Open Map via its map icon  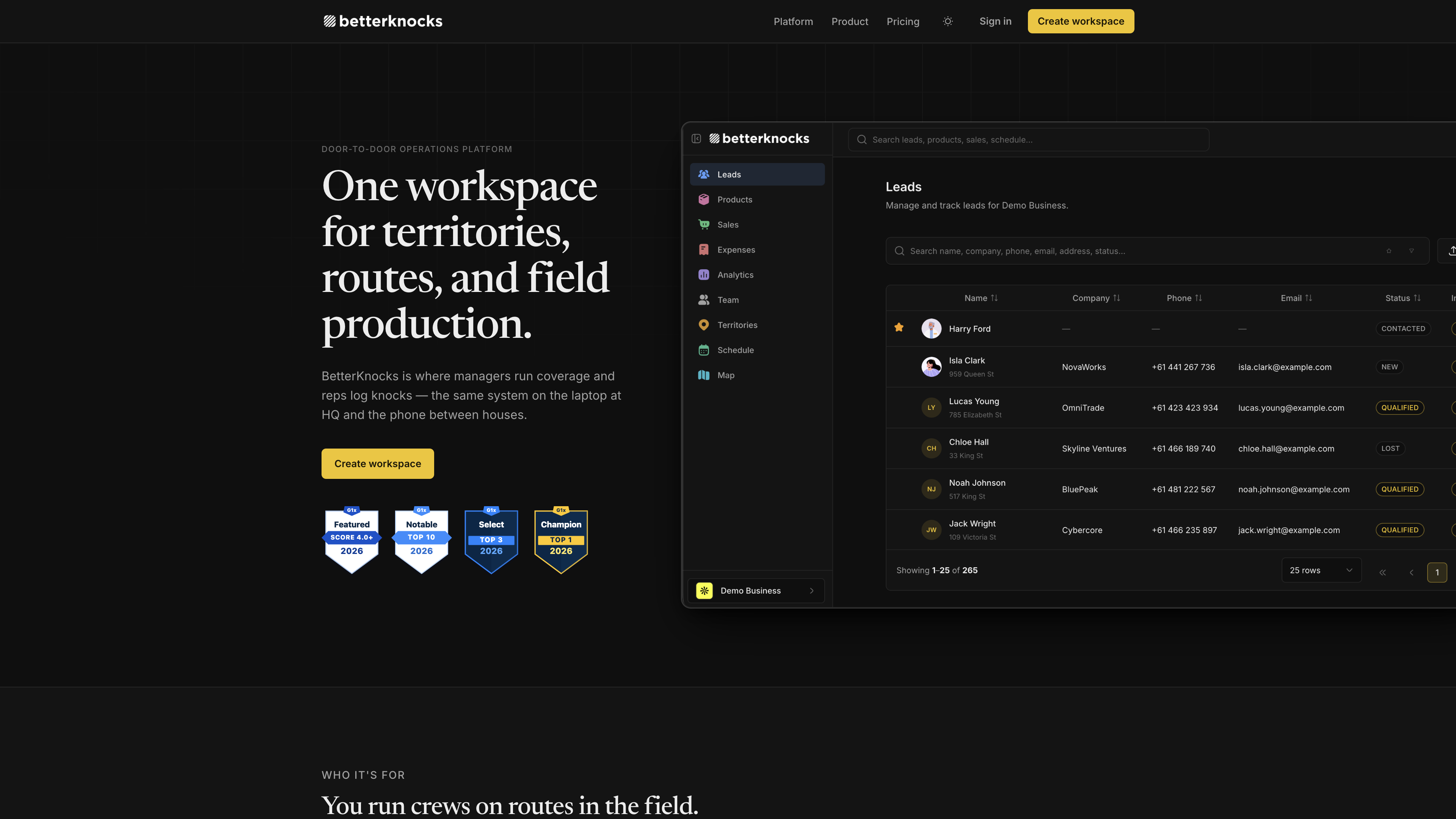pos(704,375)
